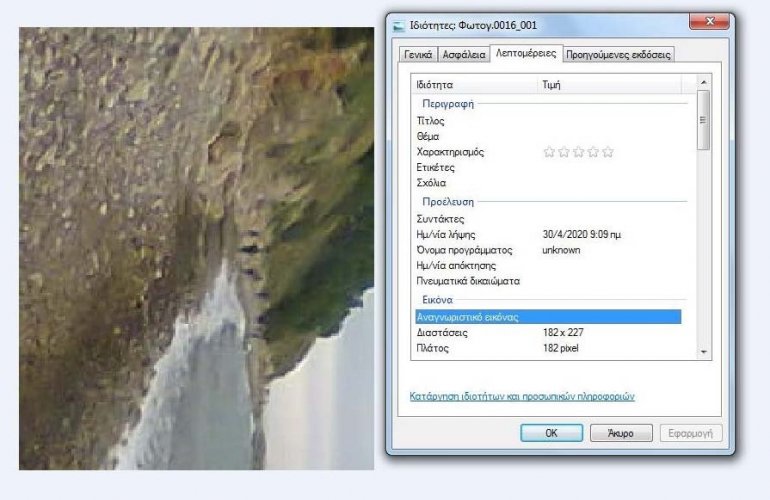
Task: Click the Άκυρο button
Action: pyautogui.click(x=621, y=433)
